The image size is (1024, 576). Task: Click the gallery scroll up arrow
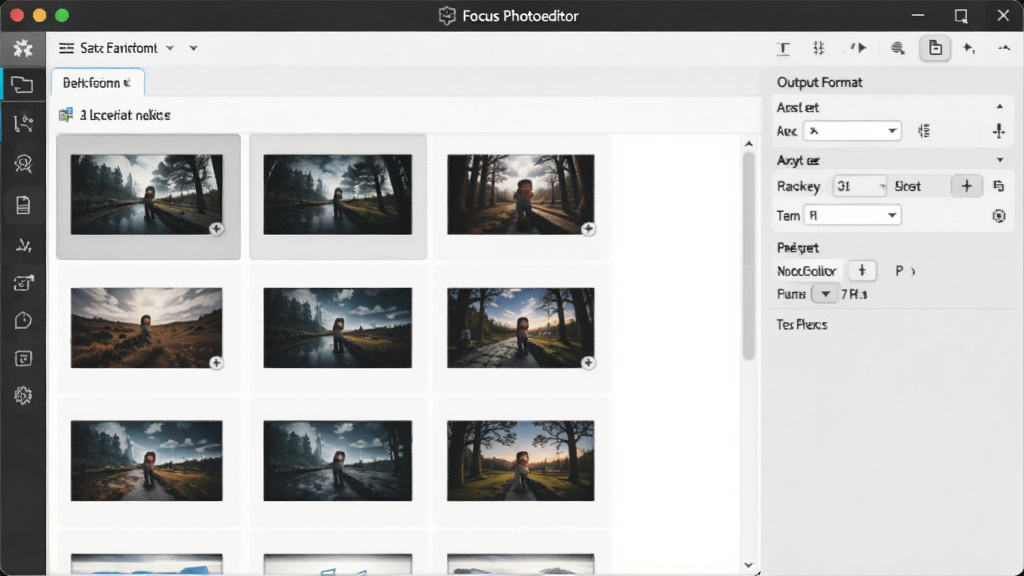click(748, 144)
